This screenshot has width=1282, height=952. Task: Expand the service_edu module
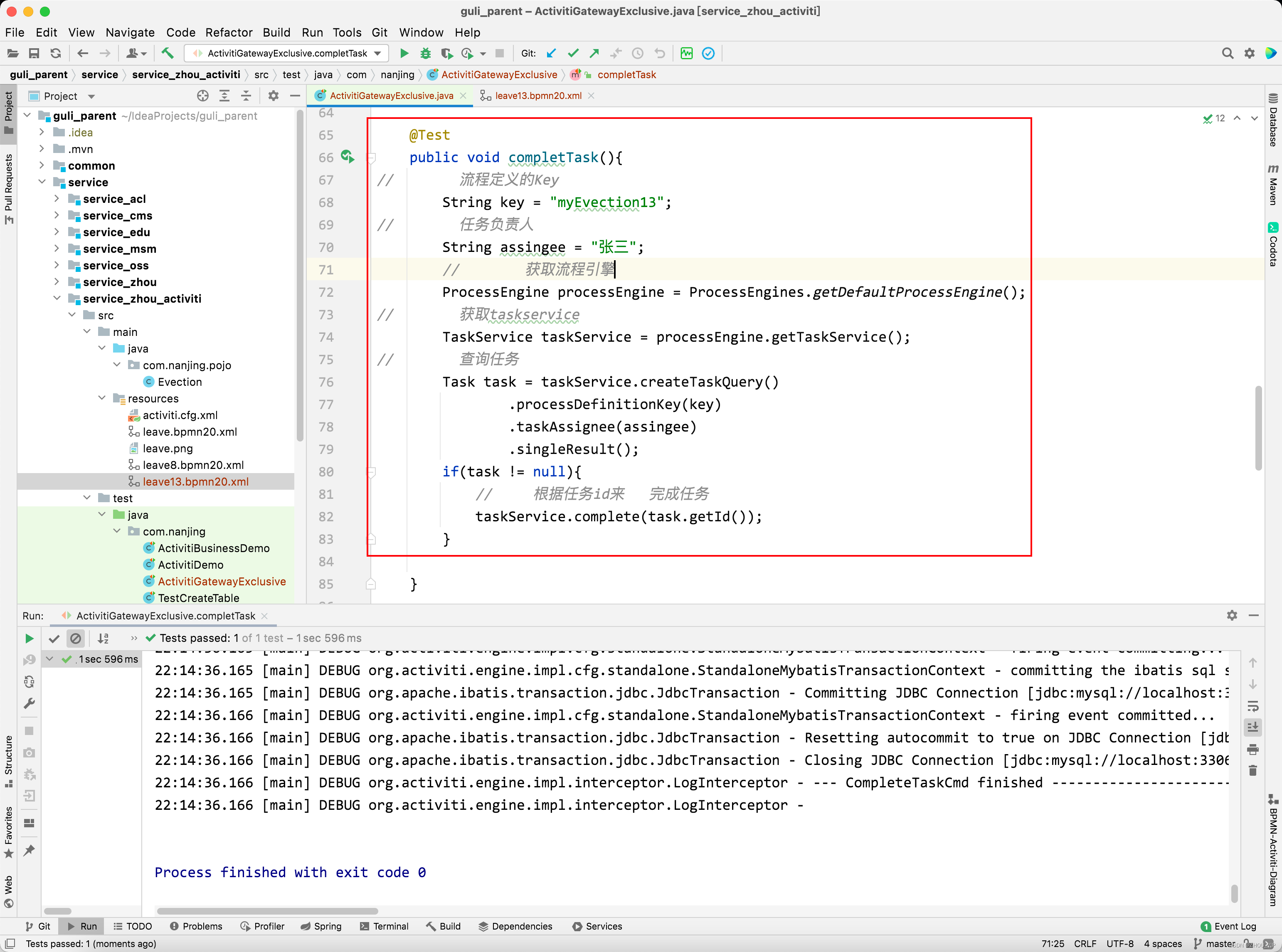pos(57,232)
